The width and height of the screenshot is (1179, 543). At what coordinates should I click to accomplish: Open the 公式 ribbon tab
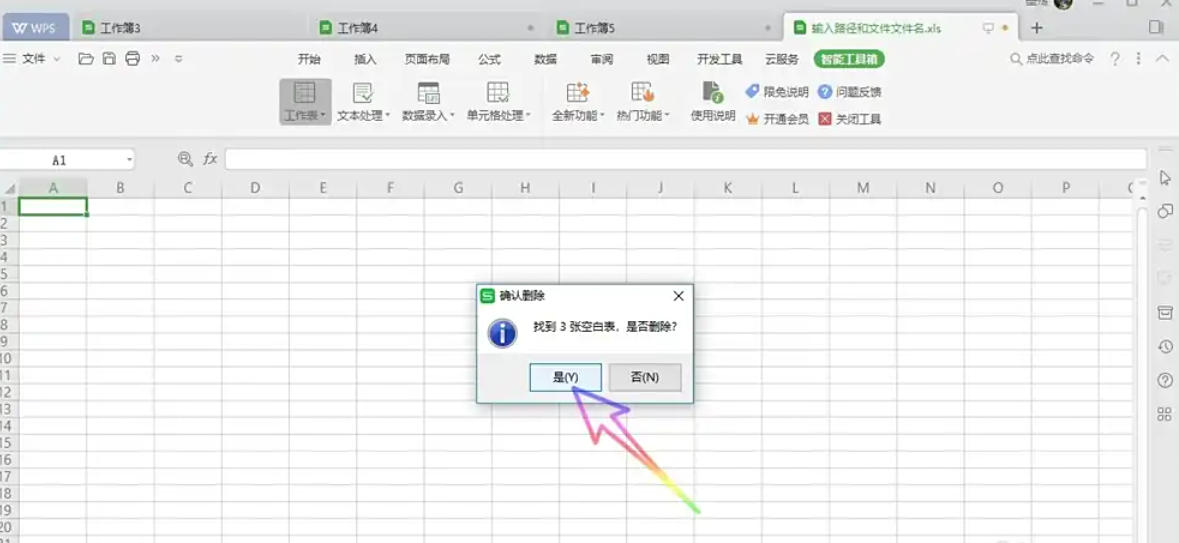pos(489,59)
